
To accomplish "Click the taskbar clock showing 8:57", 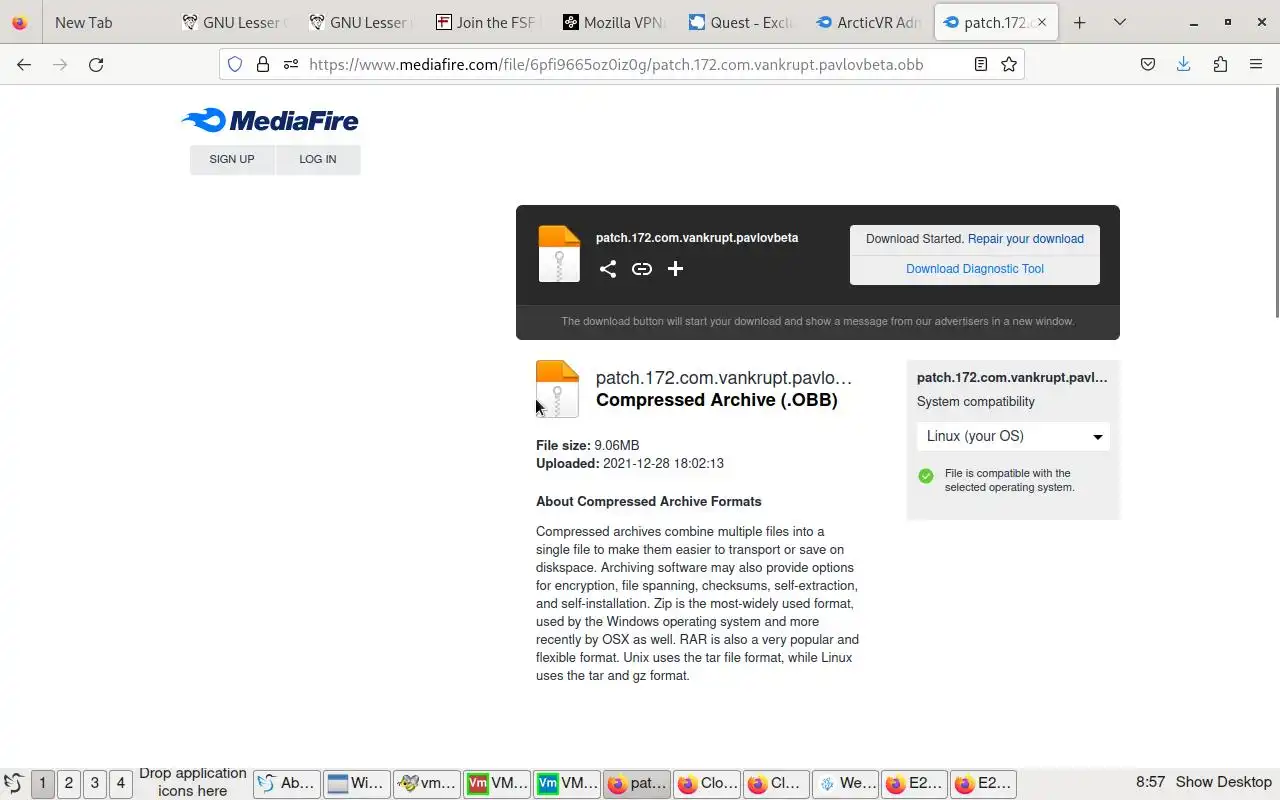I will click(1151, 782).
